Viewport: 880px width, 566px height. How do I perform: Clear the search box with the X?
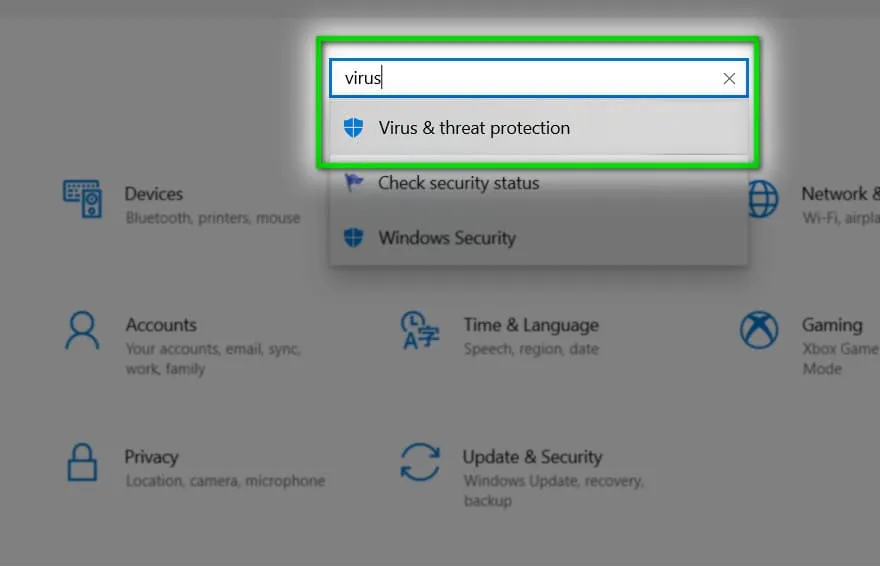pos(729,79)
